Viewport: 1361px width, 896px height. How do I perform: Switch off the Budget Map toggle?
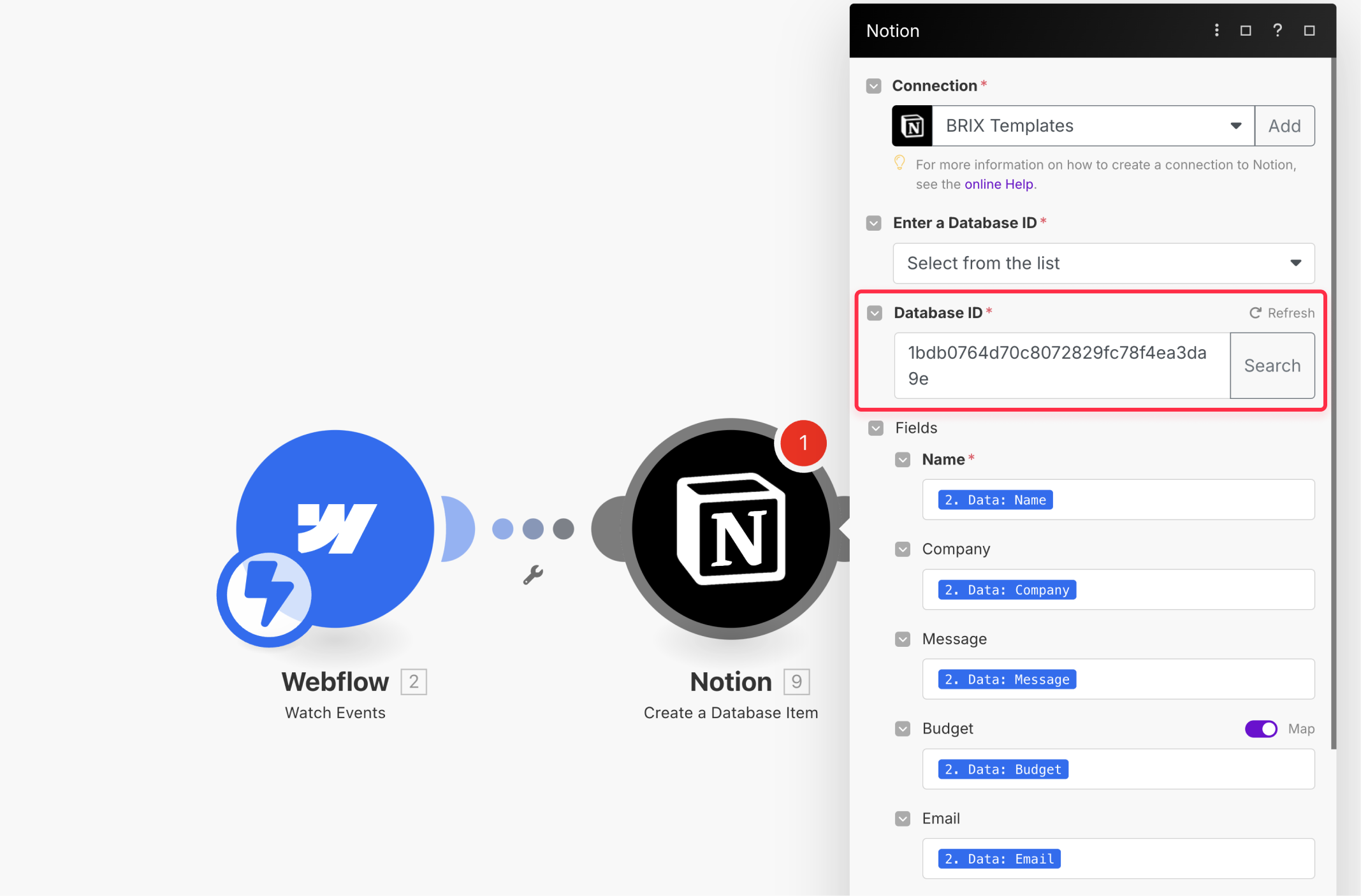pyautogui.click(x=1261, y=728)
